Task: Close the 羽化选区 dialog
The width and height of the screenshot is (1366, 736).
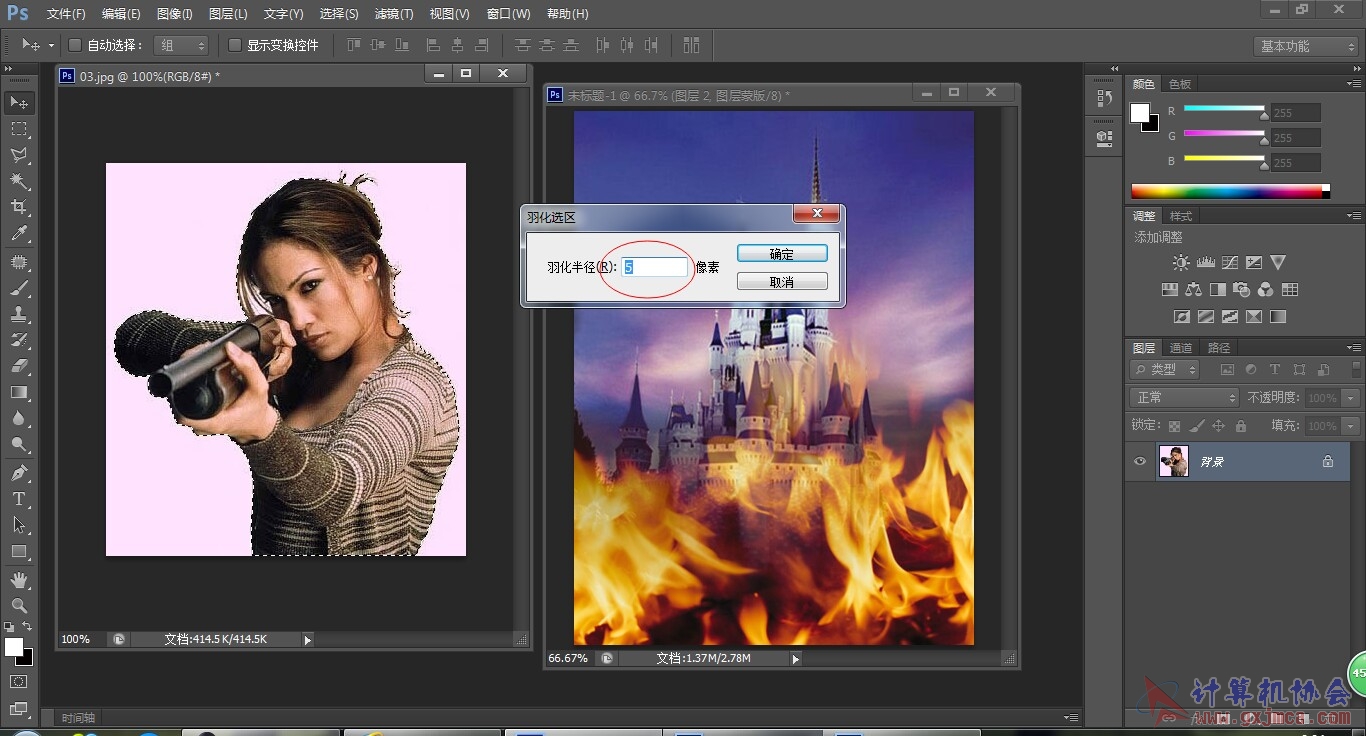Action: tap(817, 214)
